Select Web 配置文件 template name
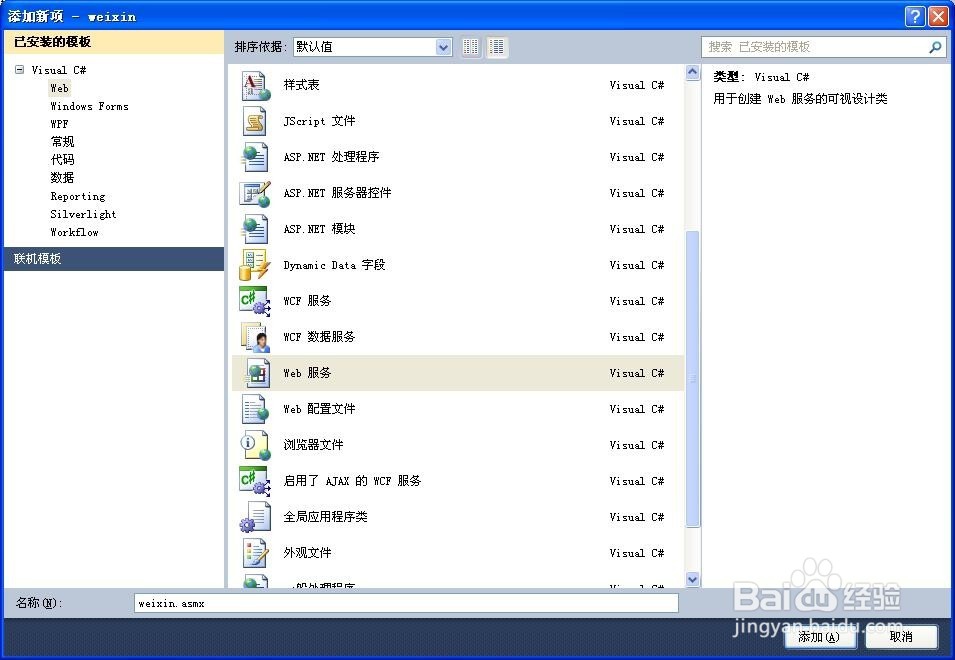This screenshot has width=955, height=660. click(319, 409)
